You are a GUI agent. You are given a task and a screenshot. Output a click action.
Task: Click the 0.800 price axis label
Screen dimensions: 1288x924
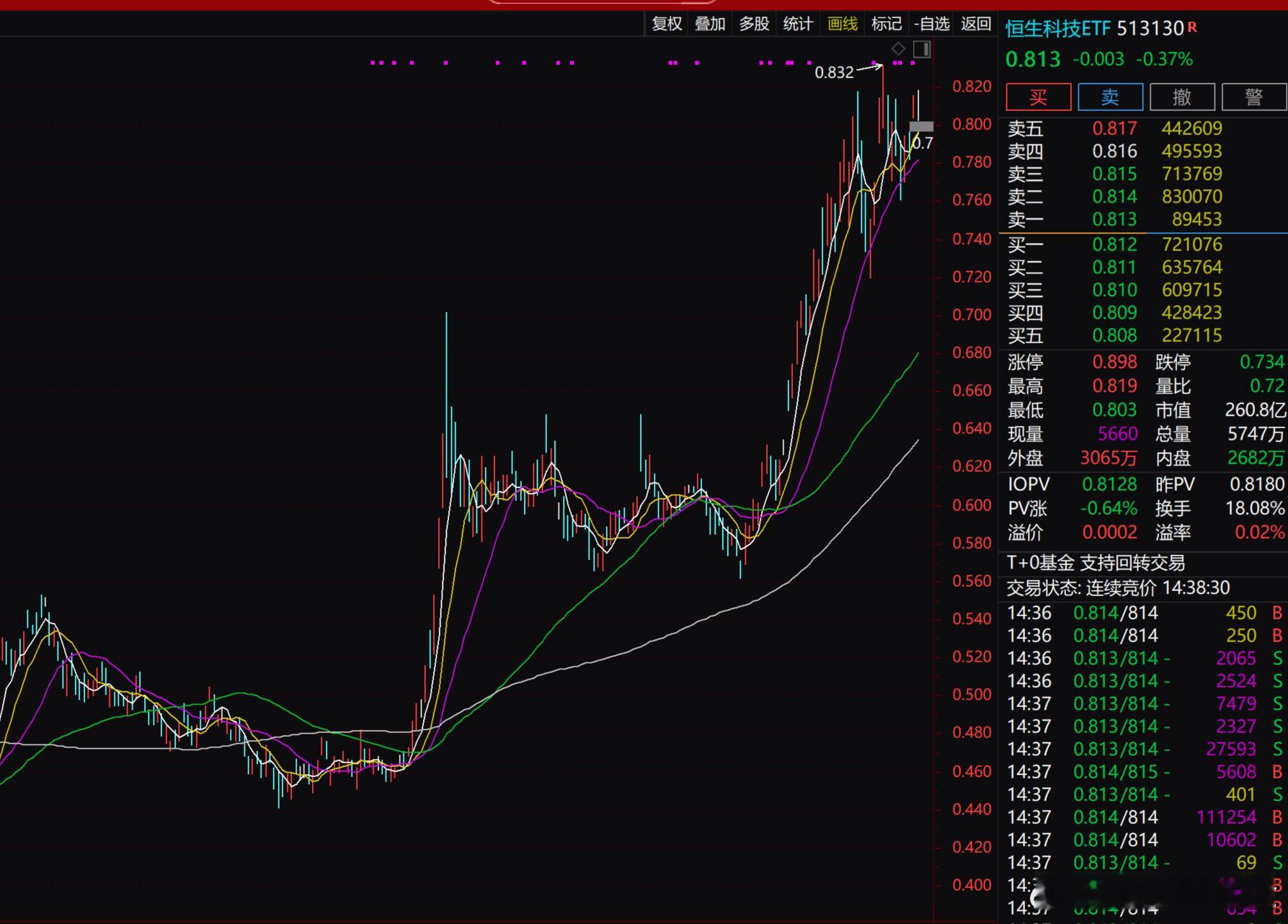point(972,124)
